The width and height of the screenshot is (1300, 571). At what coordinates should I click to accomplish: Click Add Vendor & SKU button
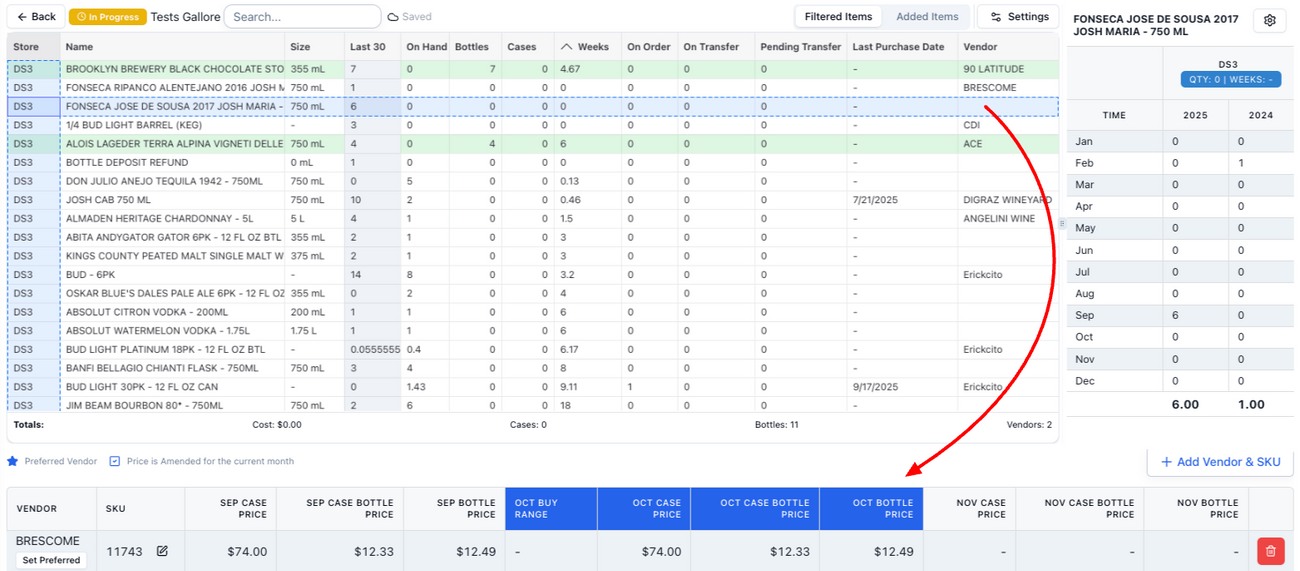pos(1219,462)
